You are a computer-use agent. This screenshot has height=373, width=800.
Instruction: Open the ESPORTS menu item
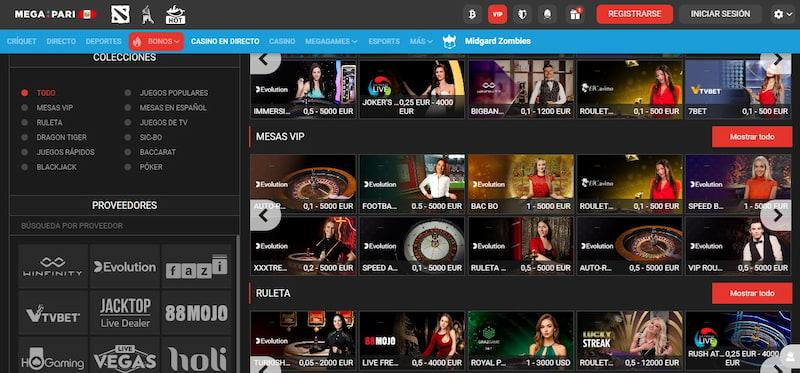point(384,41)
